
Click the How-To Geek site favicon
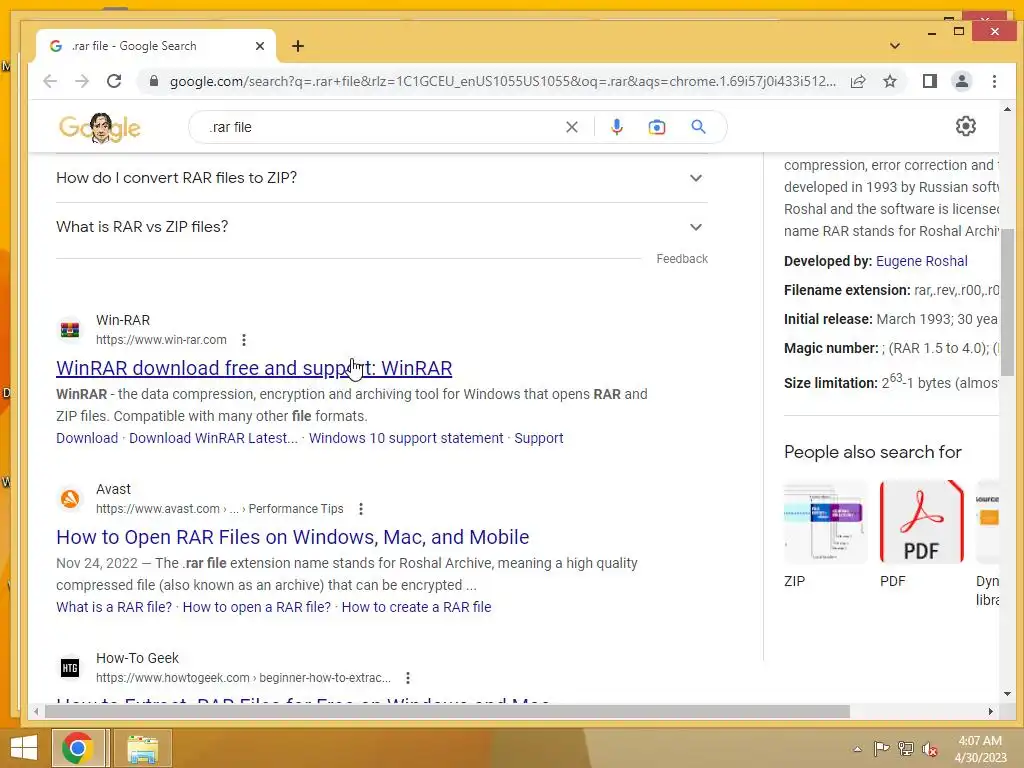70,667
